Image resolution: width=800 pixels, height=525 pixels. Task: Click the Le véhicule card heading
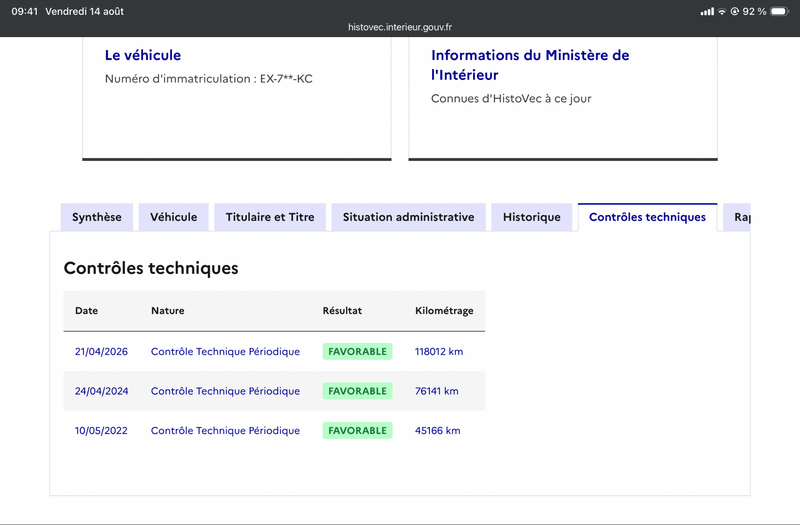(x=143, y=55)
